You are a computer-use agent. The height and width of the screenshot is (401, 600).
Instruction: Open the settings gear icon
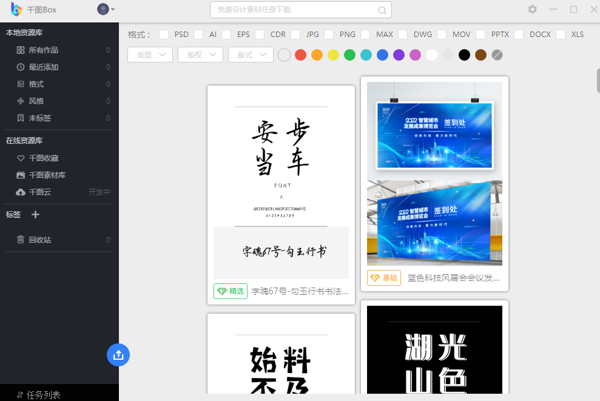click(x=532, y=9)
